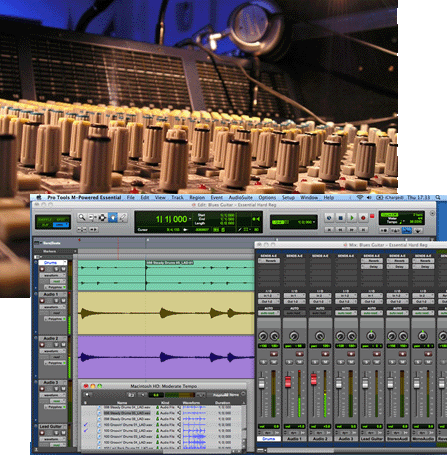Click the Reverb send on the Drums channel
The width and height of the screenshot is (447, 455).
(269, 261)
